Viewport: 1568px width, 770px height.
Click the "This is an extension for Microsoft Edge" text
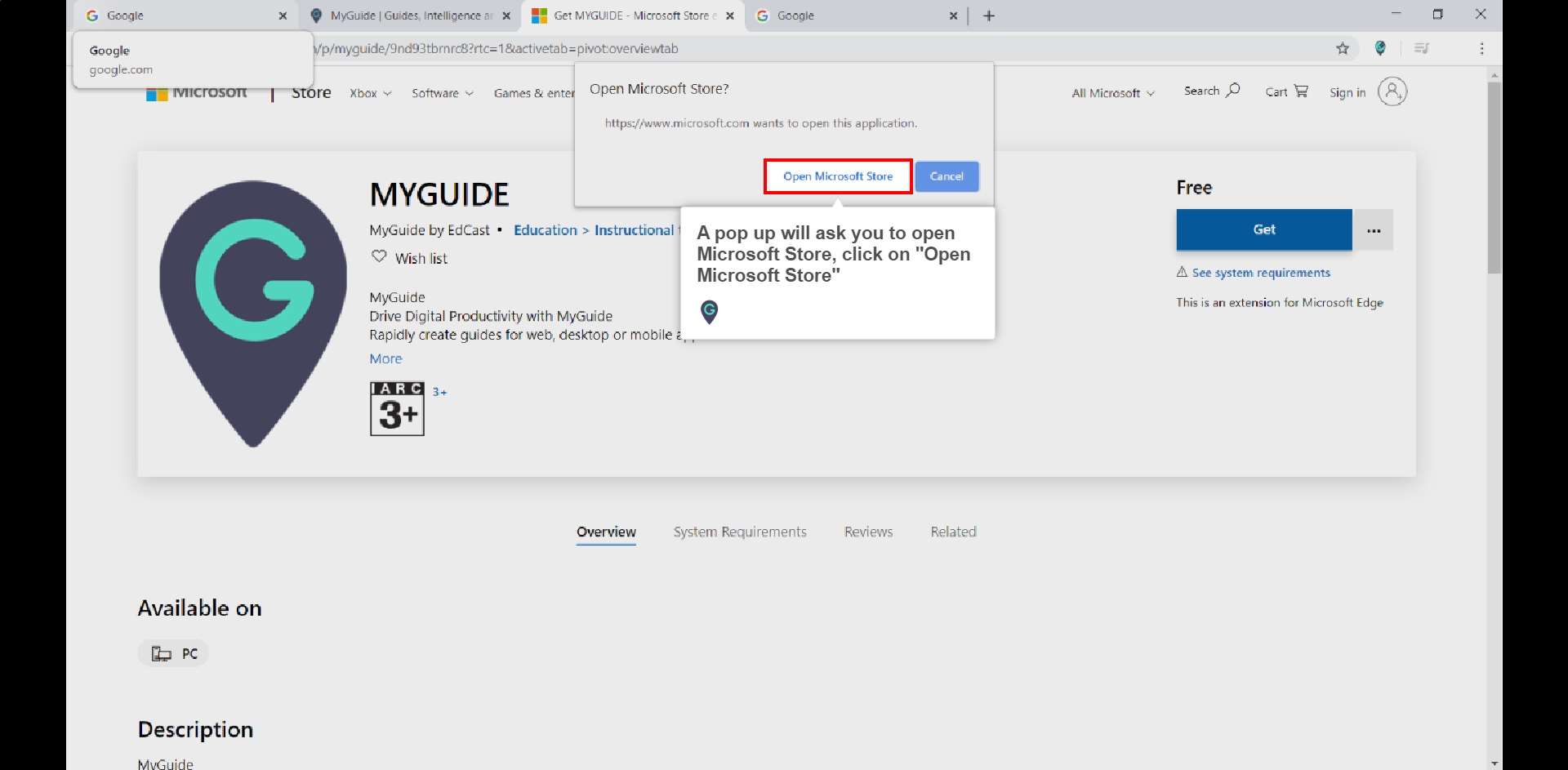1280,302
